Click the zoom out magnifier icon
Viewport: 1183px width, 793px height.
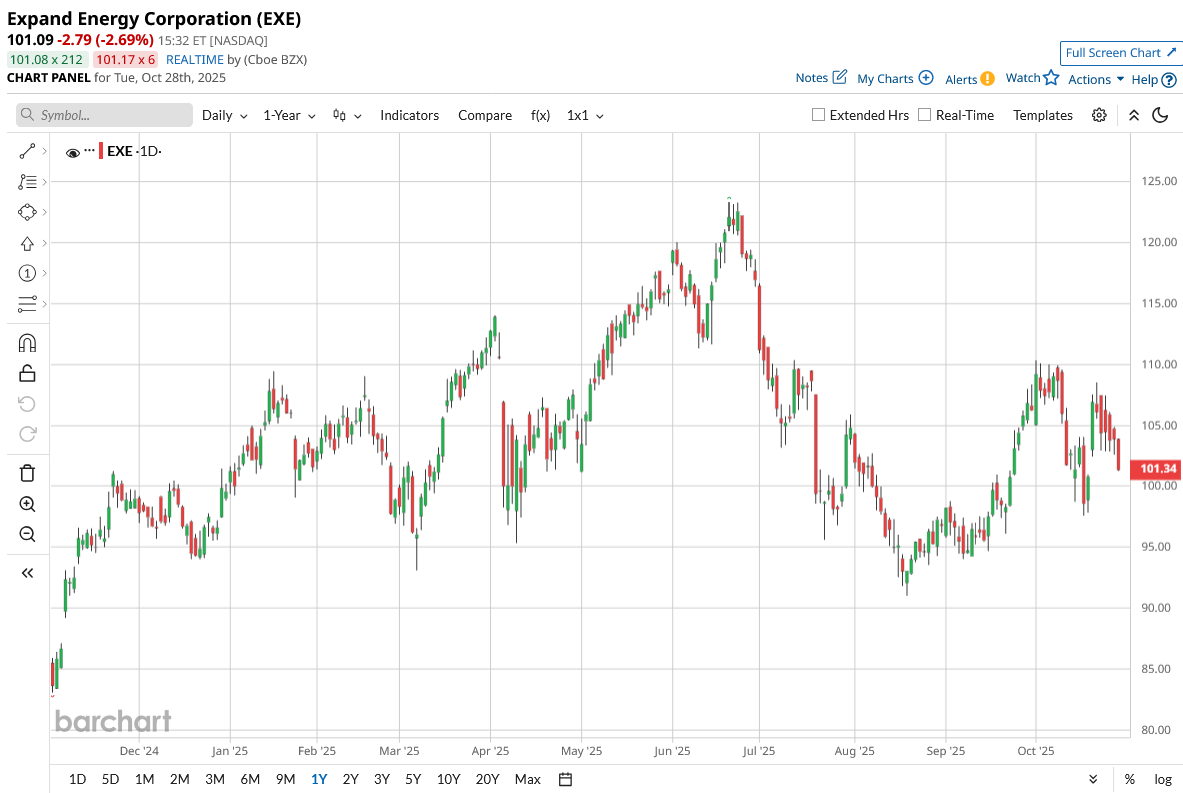(27, 534)
